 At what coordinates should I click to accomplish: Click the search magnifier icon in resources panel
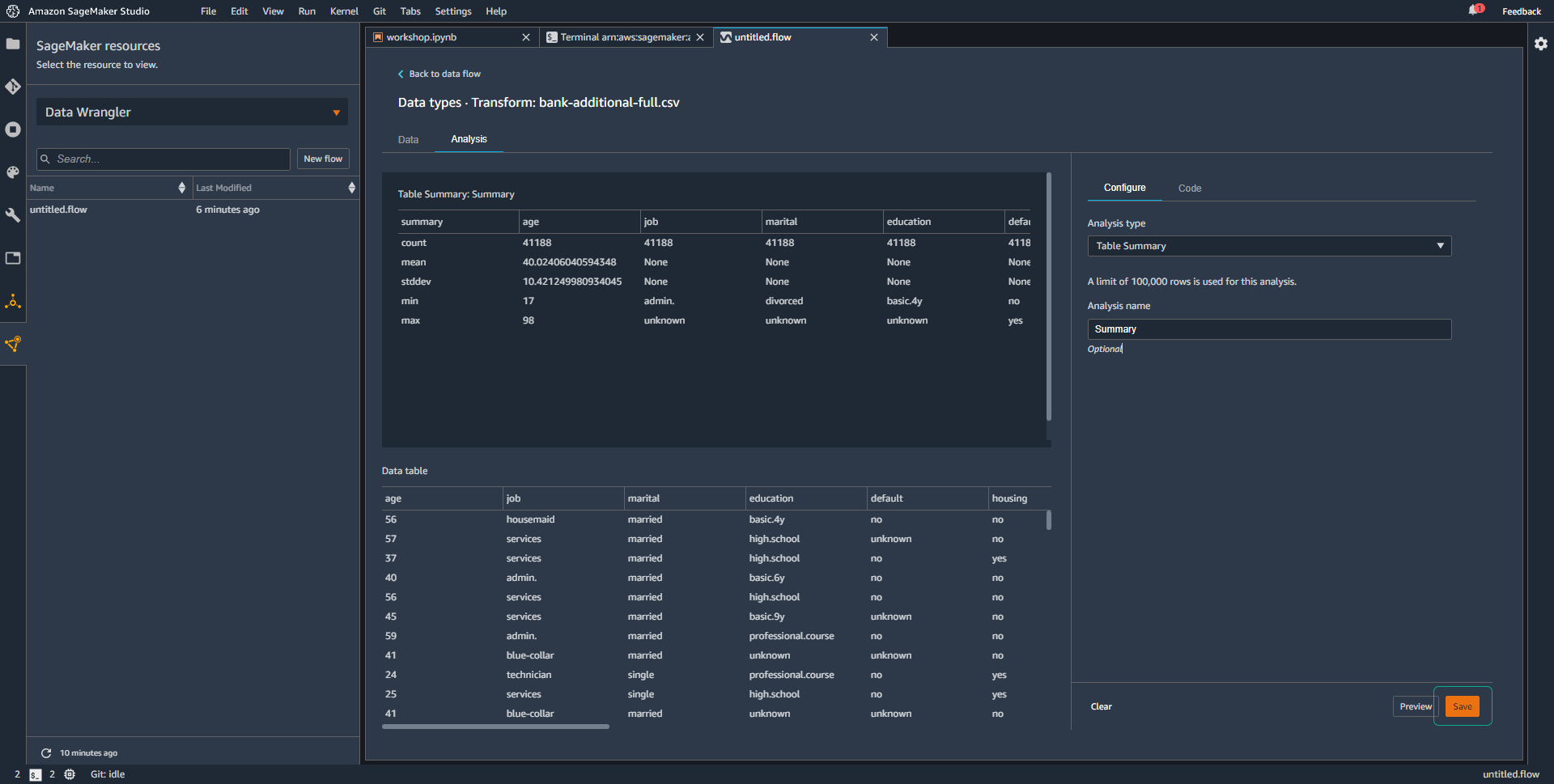(45, 159)
